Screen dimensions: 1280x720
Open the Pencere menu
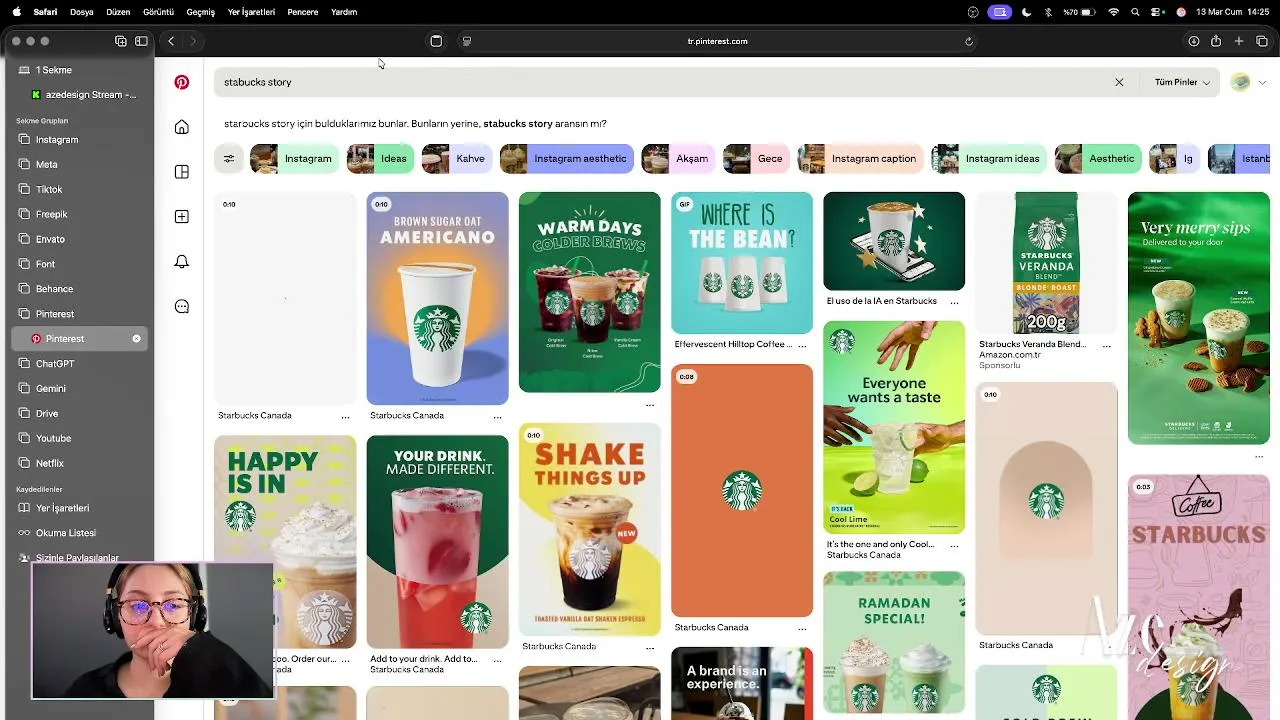click(303, 12)
